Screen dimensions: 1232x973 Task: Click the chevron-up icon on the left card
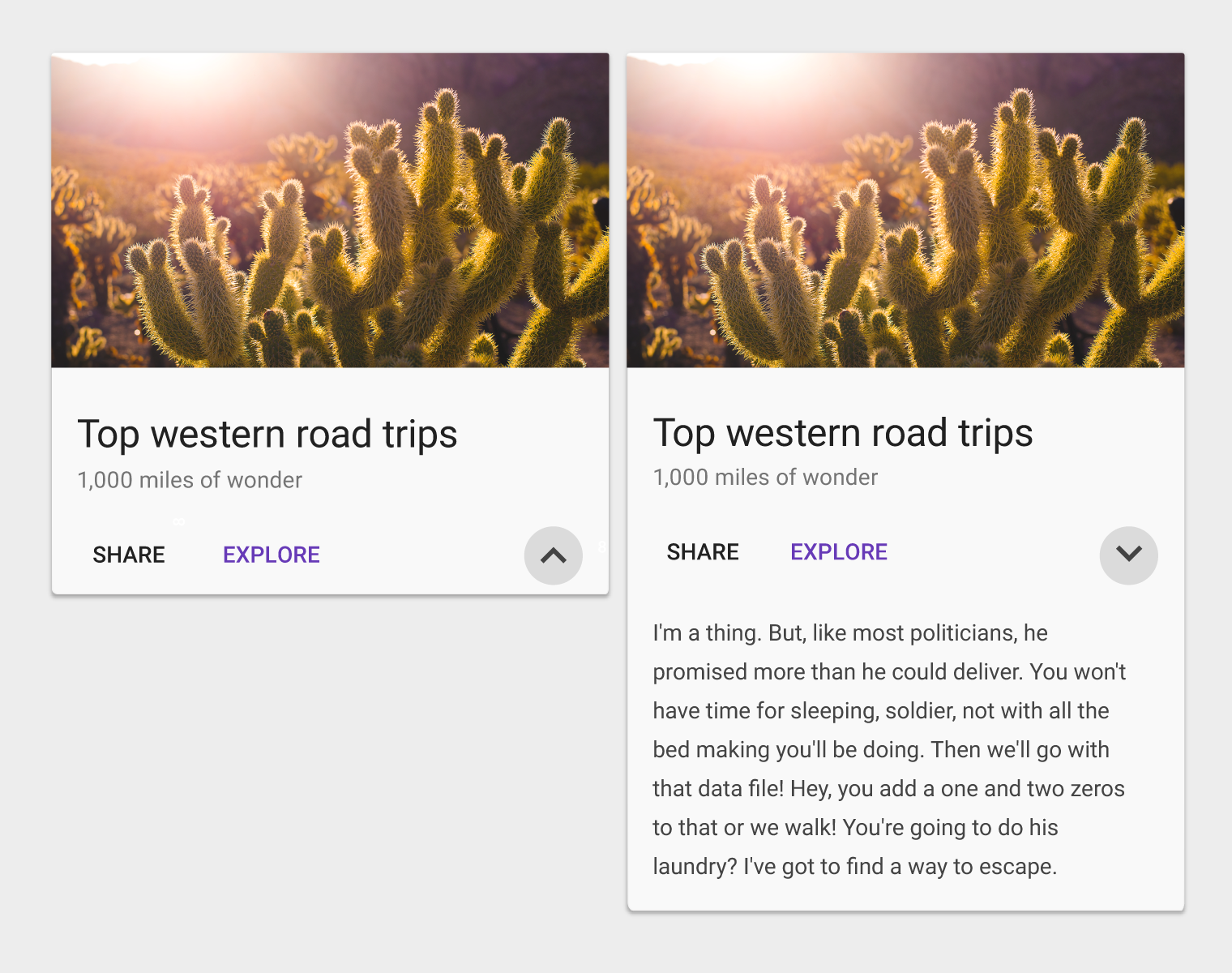[554, 555]
